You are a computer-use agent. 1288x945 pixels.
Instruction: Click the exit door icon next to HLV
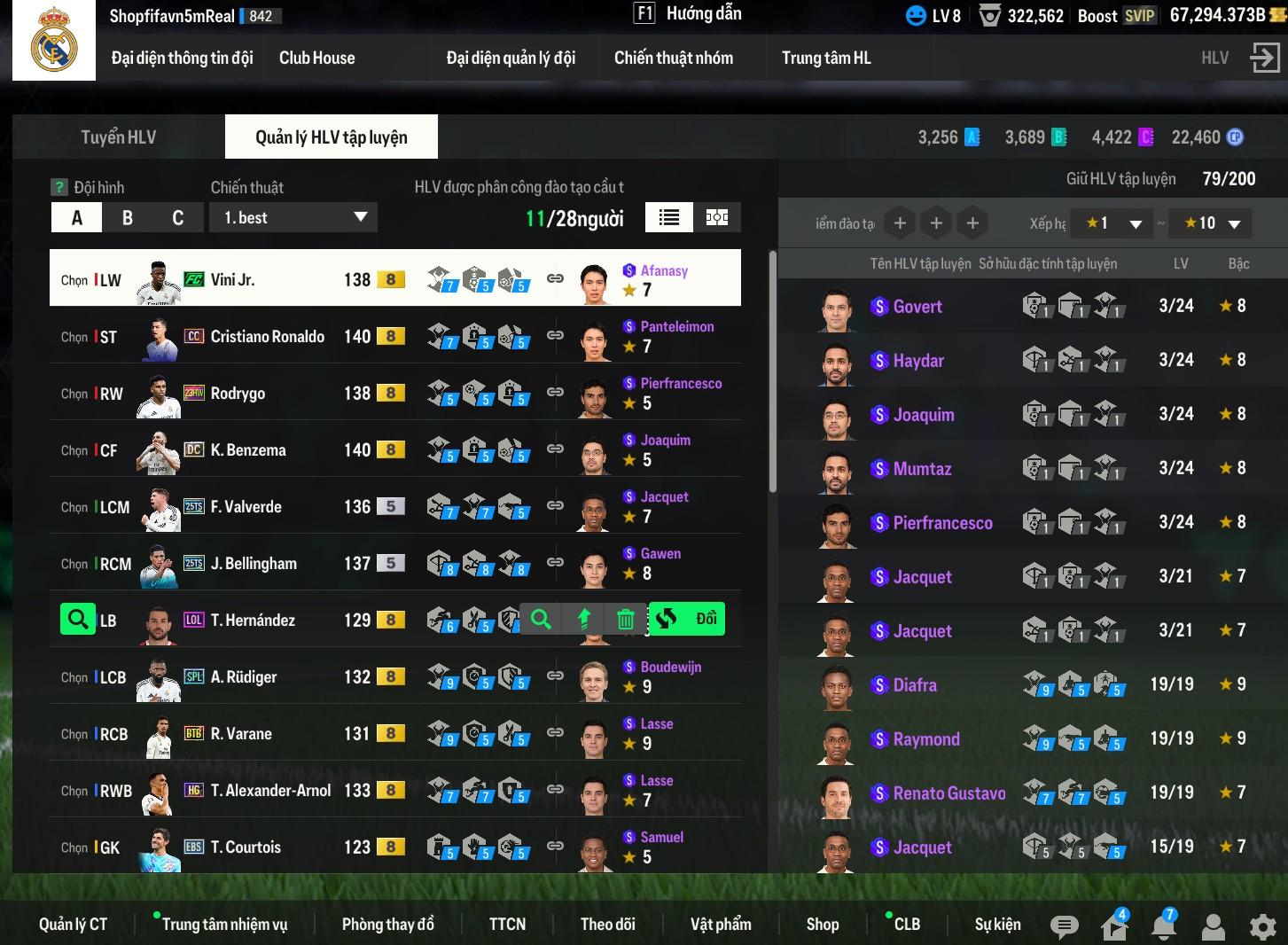(1264, 58)
